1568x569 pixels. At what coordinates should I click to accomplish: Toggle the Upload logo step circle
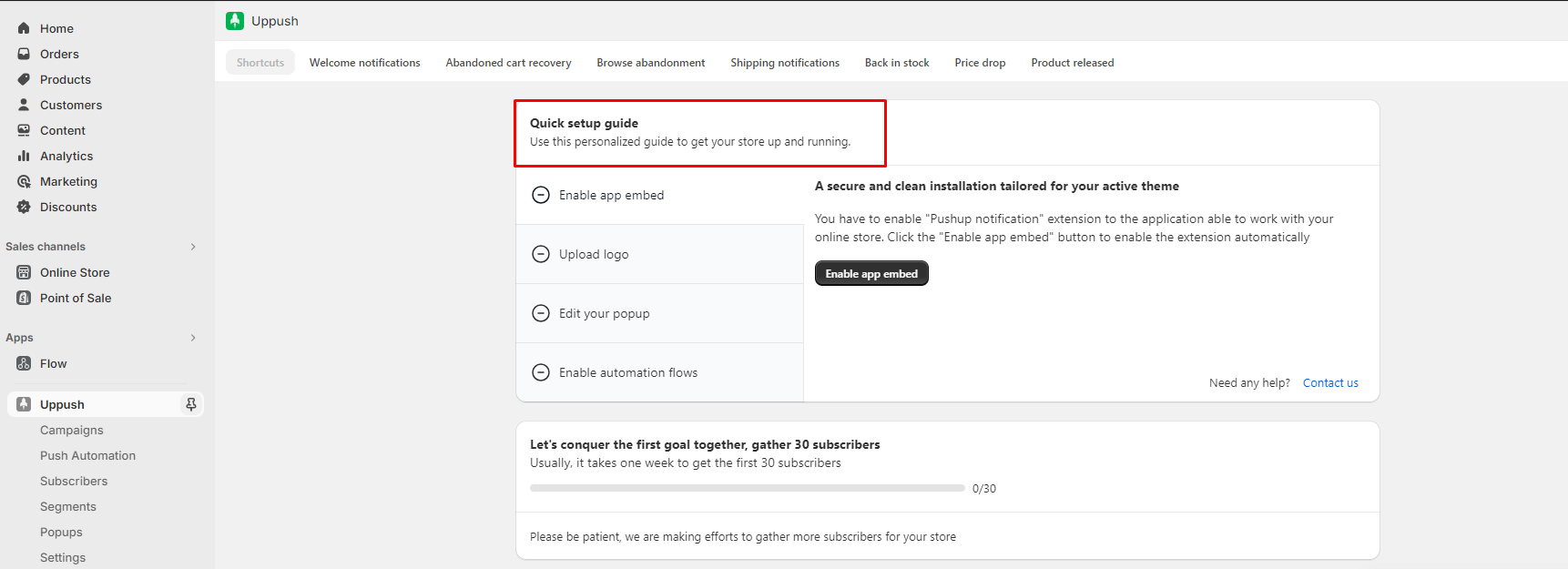tap(541, 254)
